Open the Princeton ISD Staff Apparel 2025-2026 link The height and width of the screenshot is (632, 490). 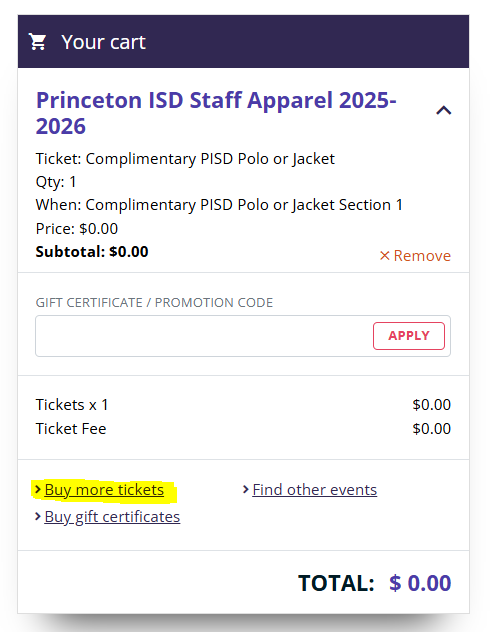tap(216, 113)
